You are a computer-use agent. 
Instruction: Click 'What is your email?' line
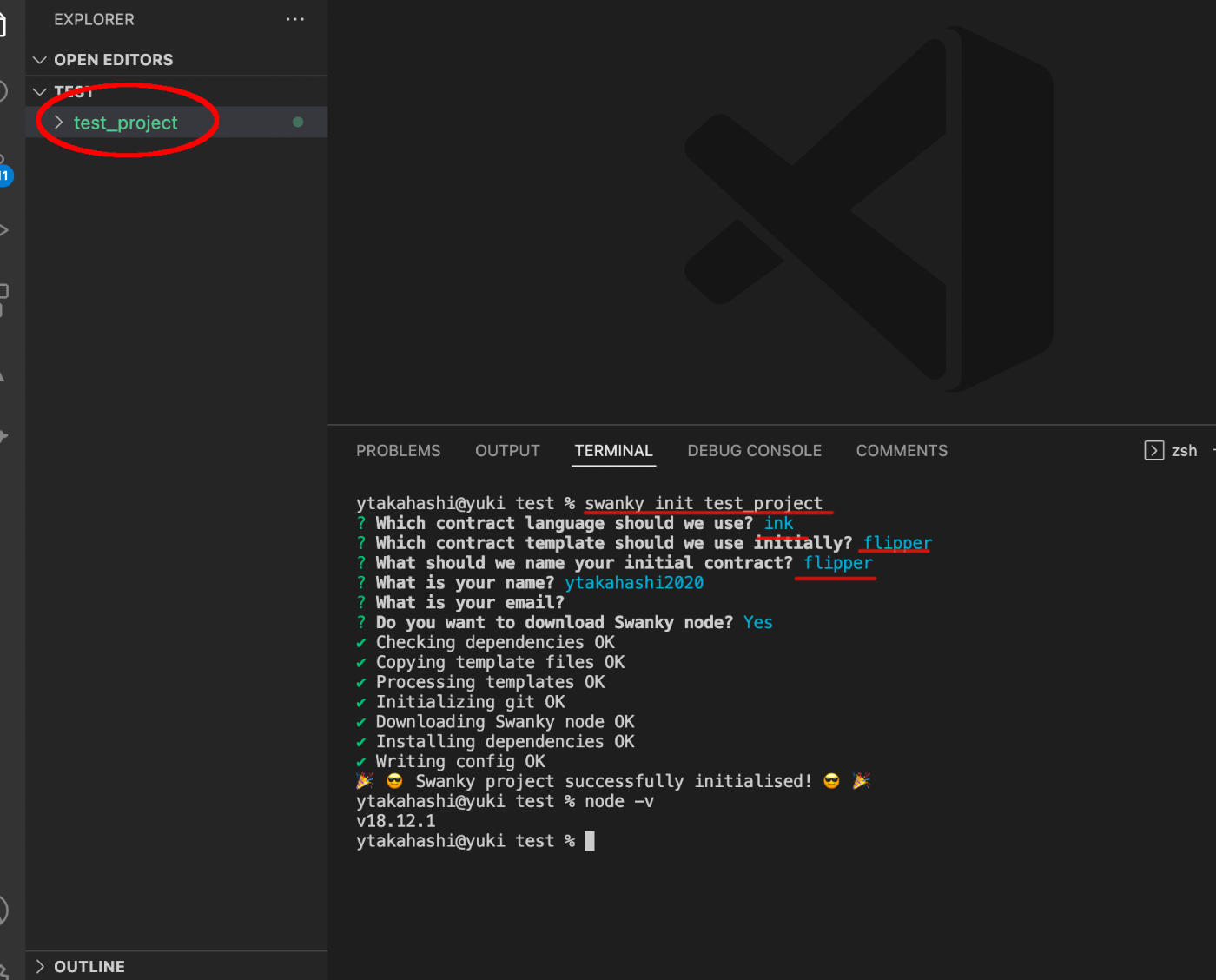click(x=470, y=603)
